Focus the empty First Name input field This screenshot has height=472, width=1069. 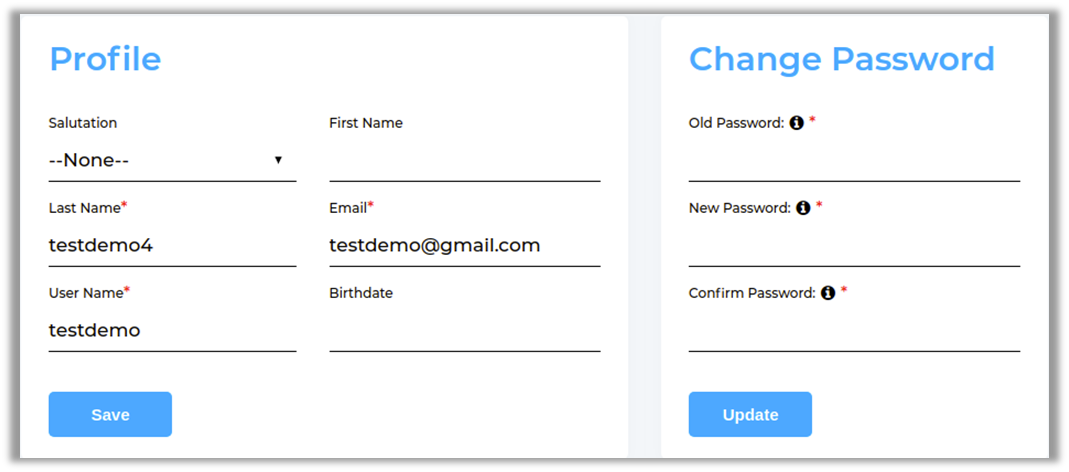pyautogui.click(x=464, y=161)
